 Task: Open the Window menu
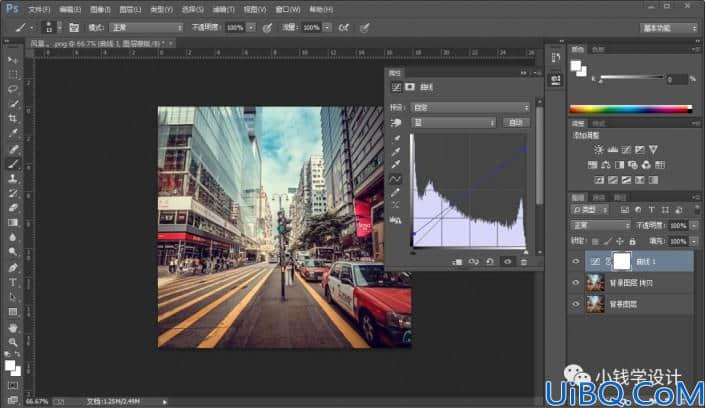(x=288, y=9)
